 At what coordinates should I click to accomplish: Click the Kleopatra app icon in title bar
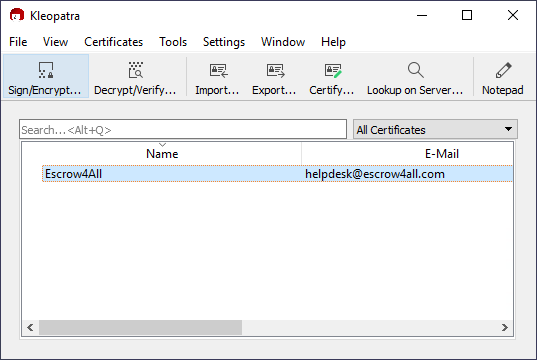pyautogui.click(x=17, y=15)
